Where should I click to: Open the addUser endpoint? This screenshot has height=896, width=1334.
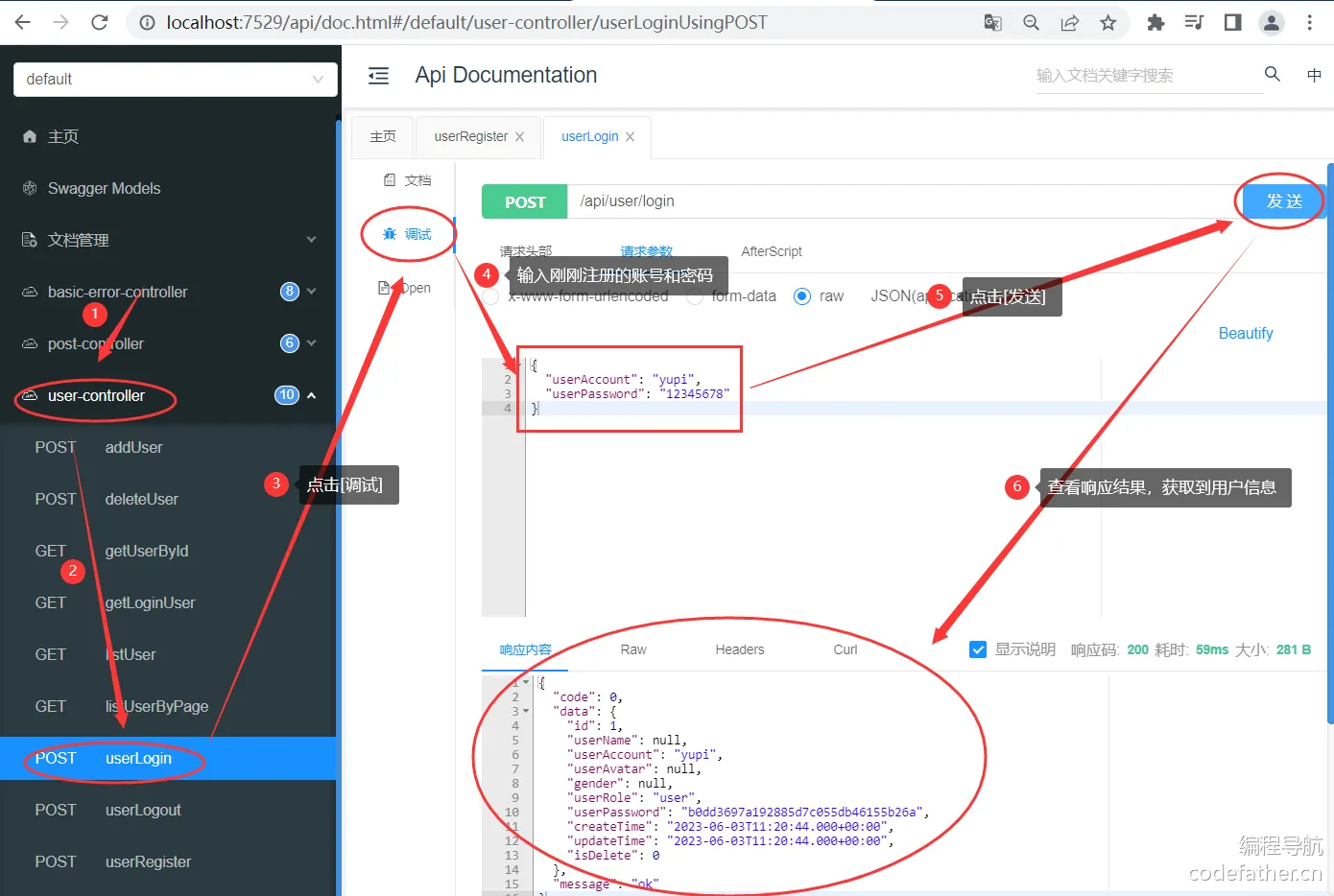[168, 447]
